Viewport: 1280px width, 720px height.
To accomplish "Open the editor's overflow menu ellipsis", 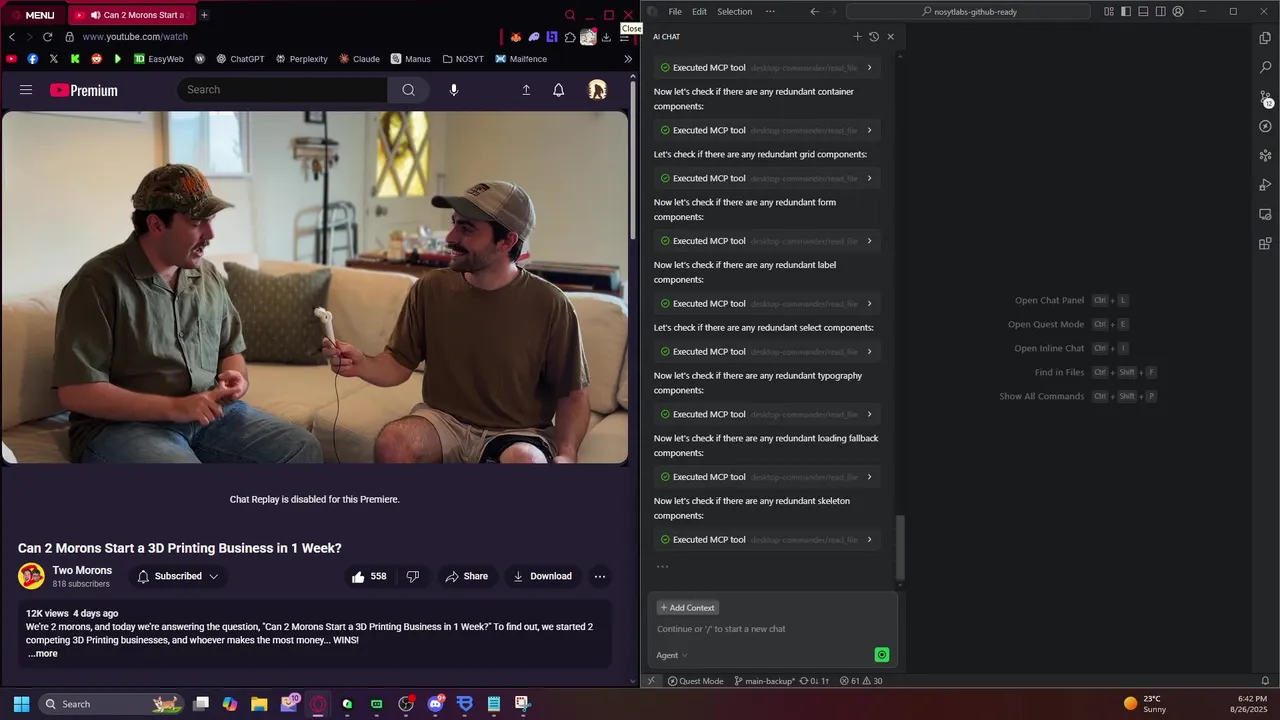I will click(x=770, y=12).
